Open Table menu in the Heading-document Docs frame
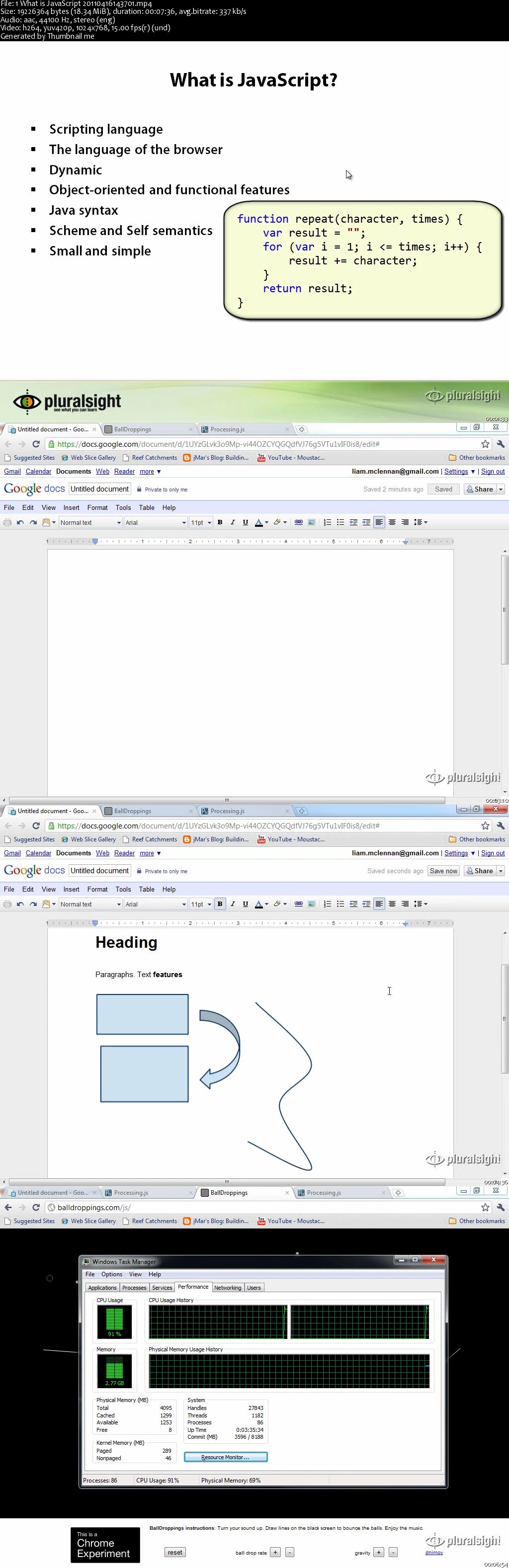 point(147,889)
